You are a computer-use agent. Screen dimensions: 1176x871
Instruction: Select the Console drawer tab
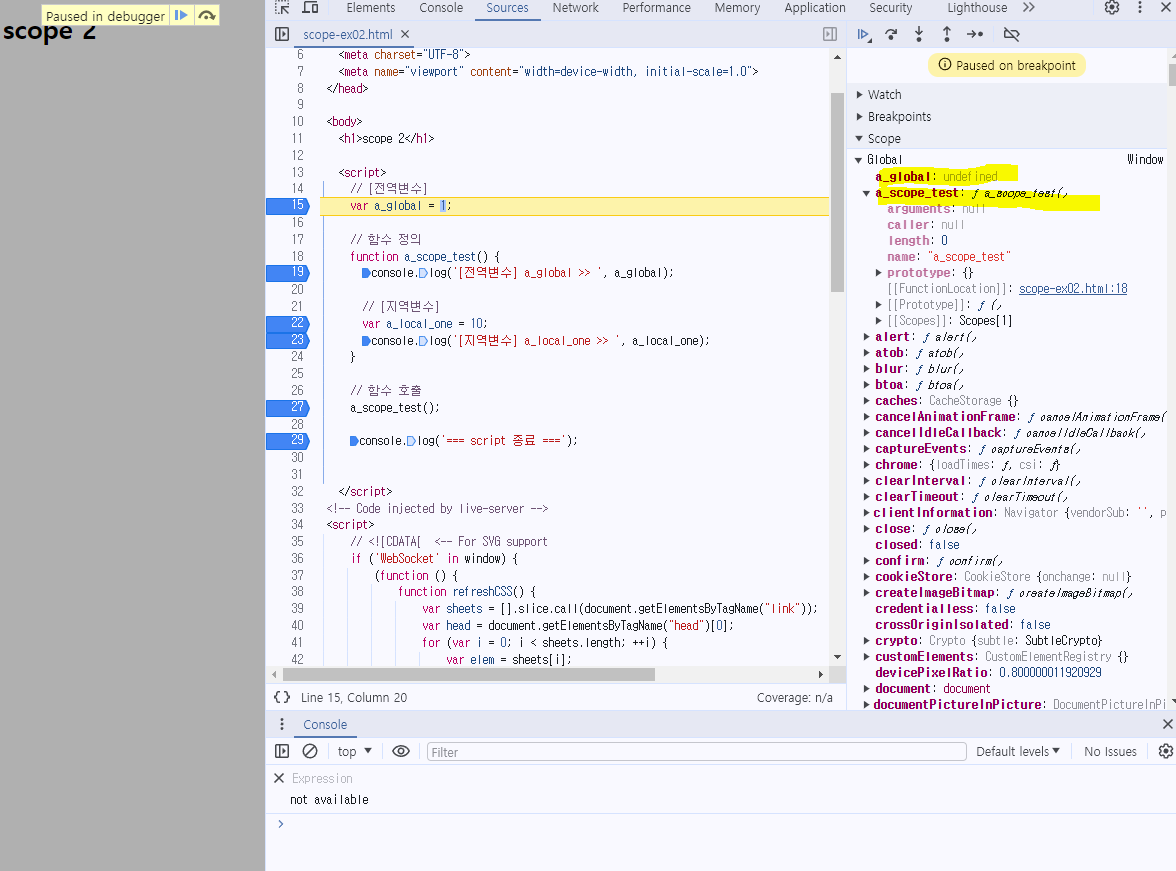(325, 725)
